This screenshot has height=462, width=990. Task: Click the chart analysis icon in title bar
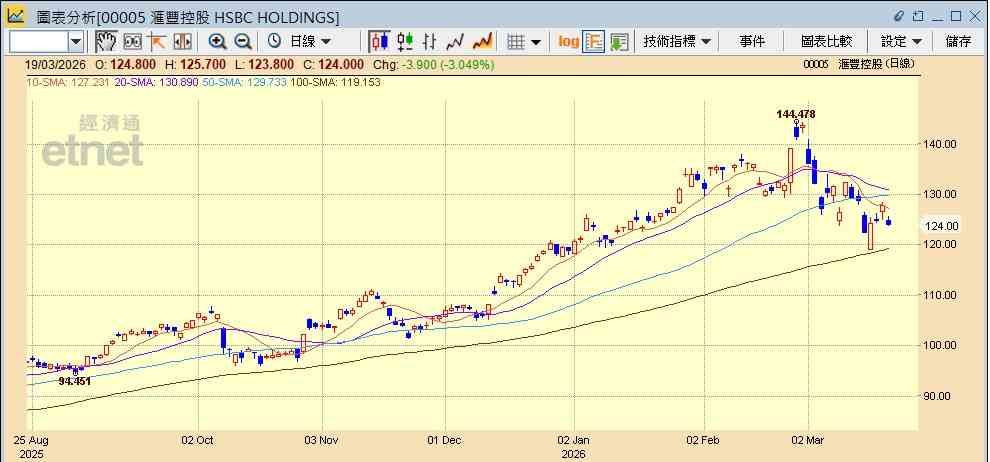(x=16, y=16)
